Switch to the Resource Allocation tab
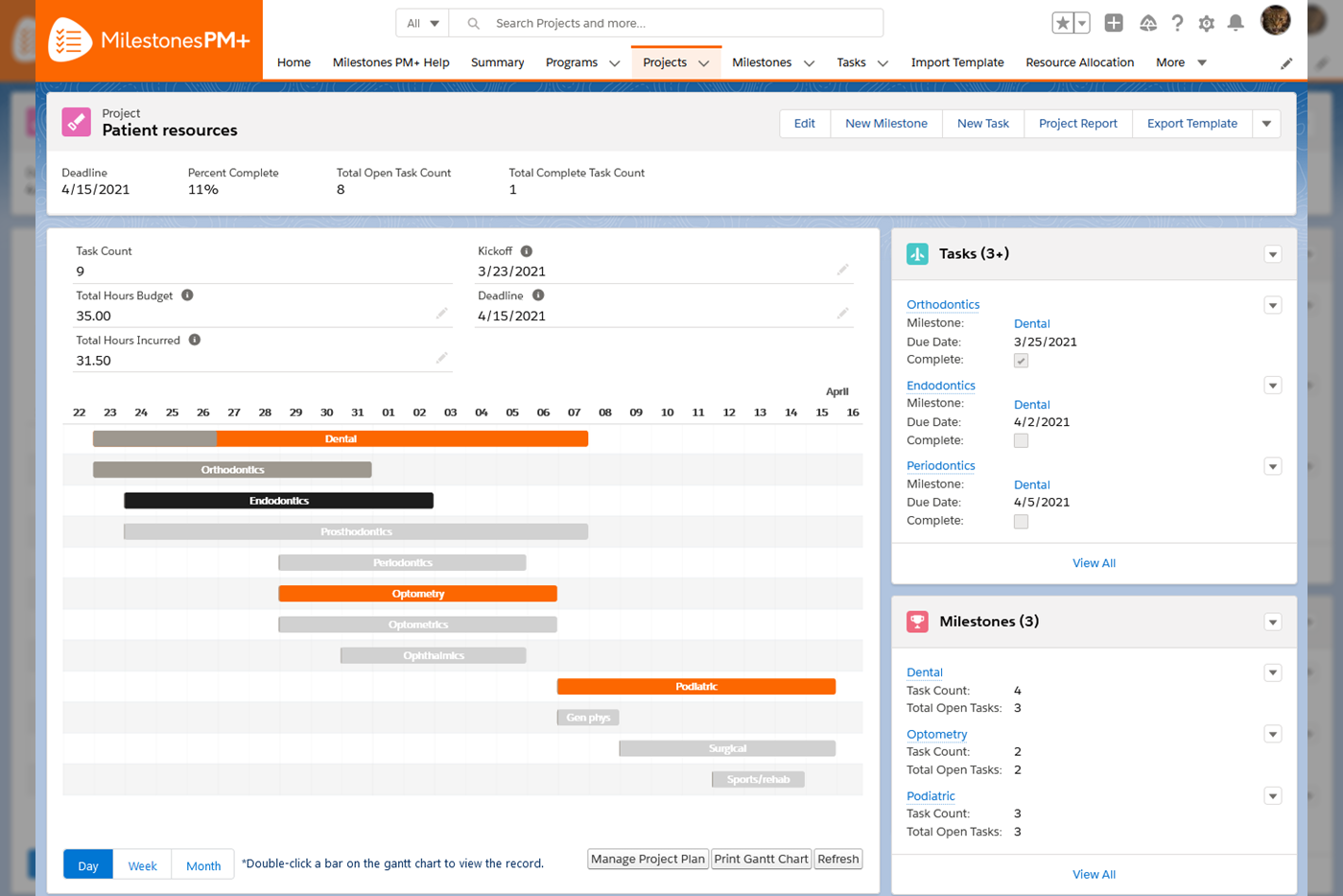 coord(1079,62)
